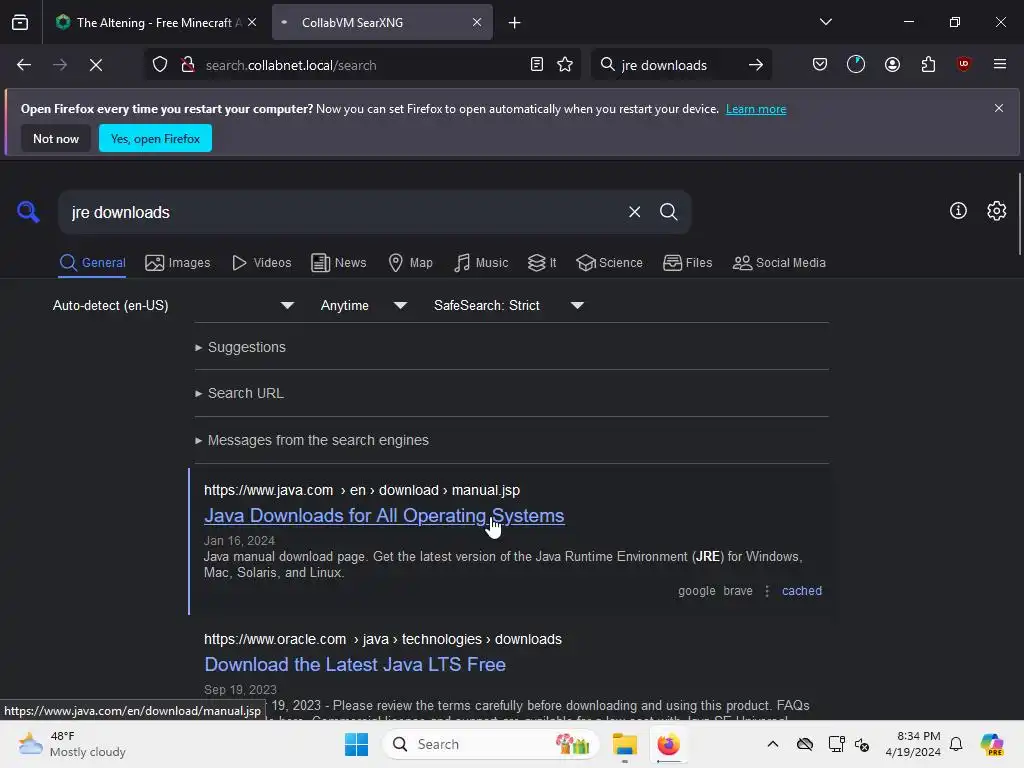Open the java.com result more-options dots
1024x768 pixels.
[767, 590]
